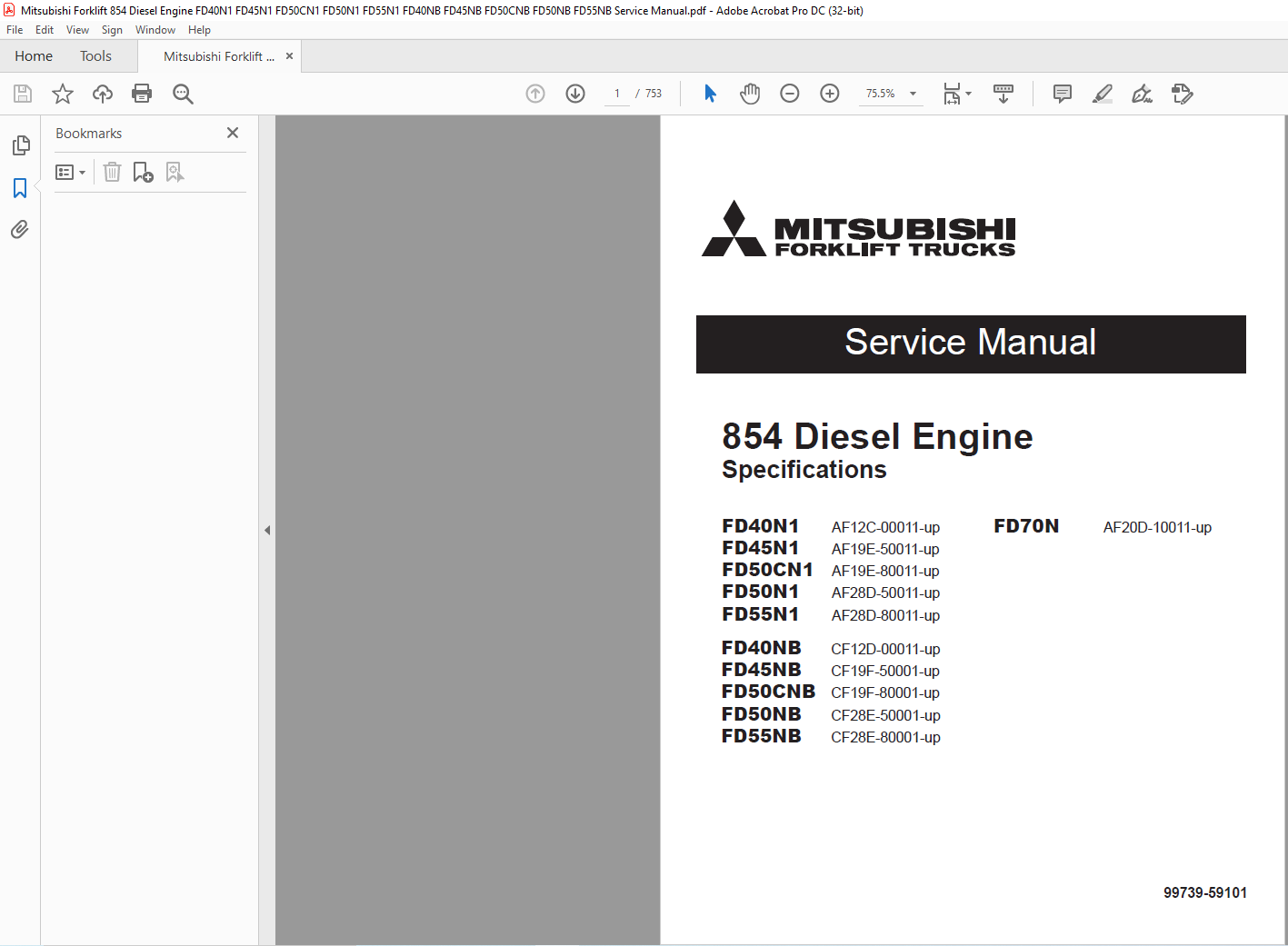
Task: Go to the next page with the down arrow
Action: pyautogui.click(x=575, y=94)
